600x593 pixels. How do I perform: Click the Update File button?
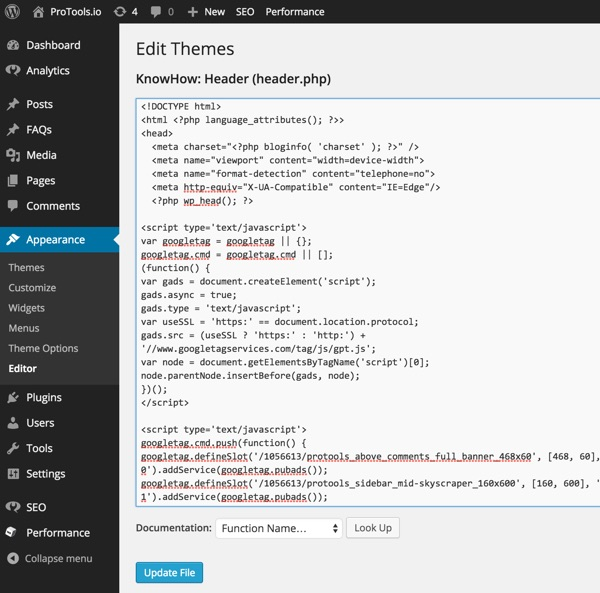coord(169,573)
